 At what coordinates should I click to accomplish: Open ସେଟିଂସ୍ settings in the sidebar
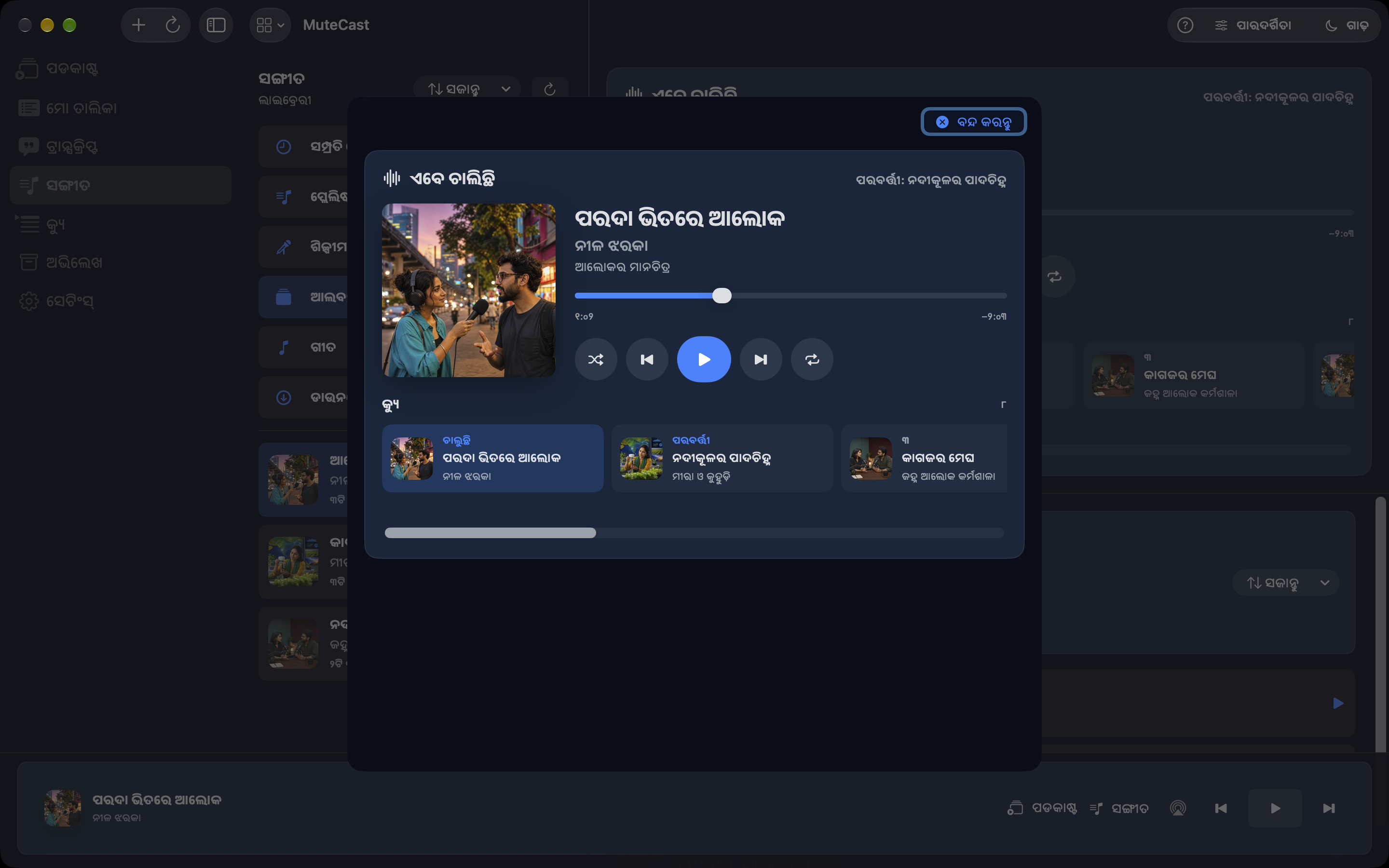121,301
